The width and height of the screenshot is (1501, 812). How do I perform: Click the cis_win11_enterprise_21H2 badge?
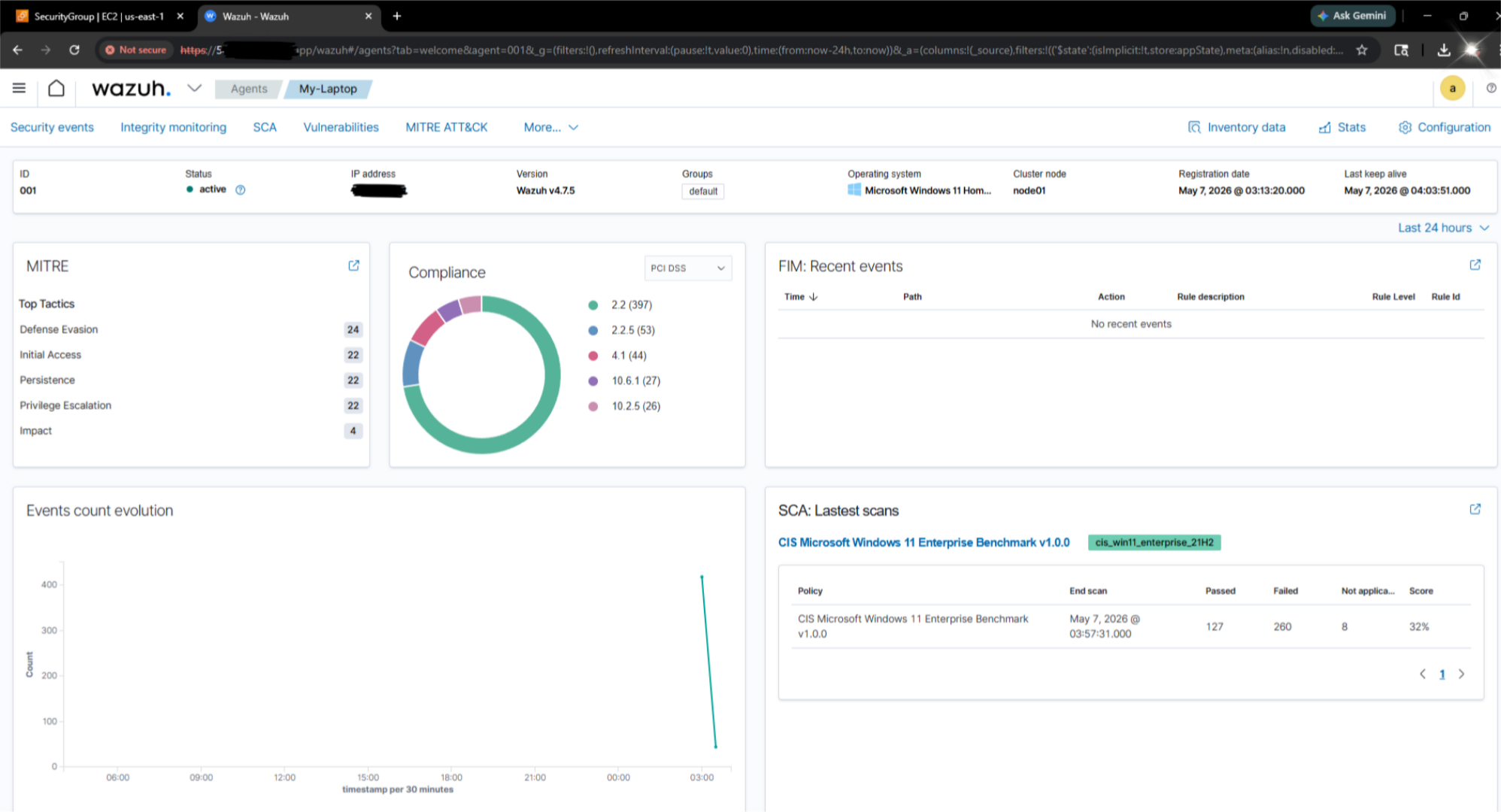click(x=1154, y=542)
